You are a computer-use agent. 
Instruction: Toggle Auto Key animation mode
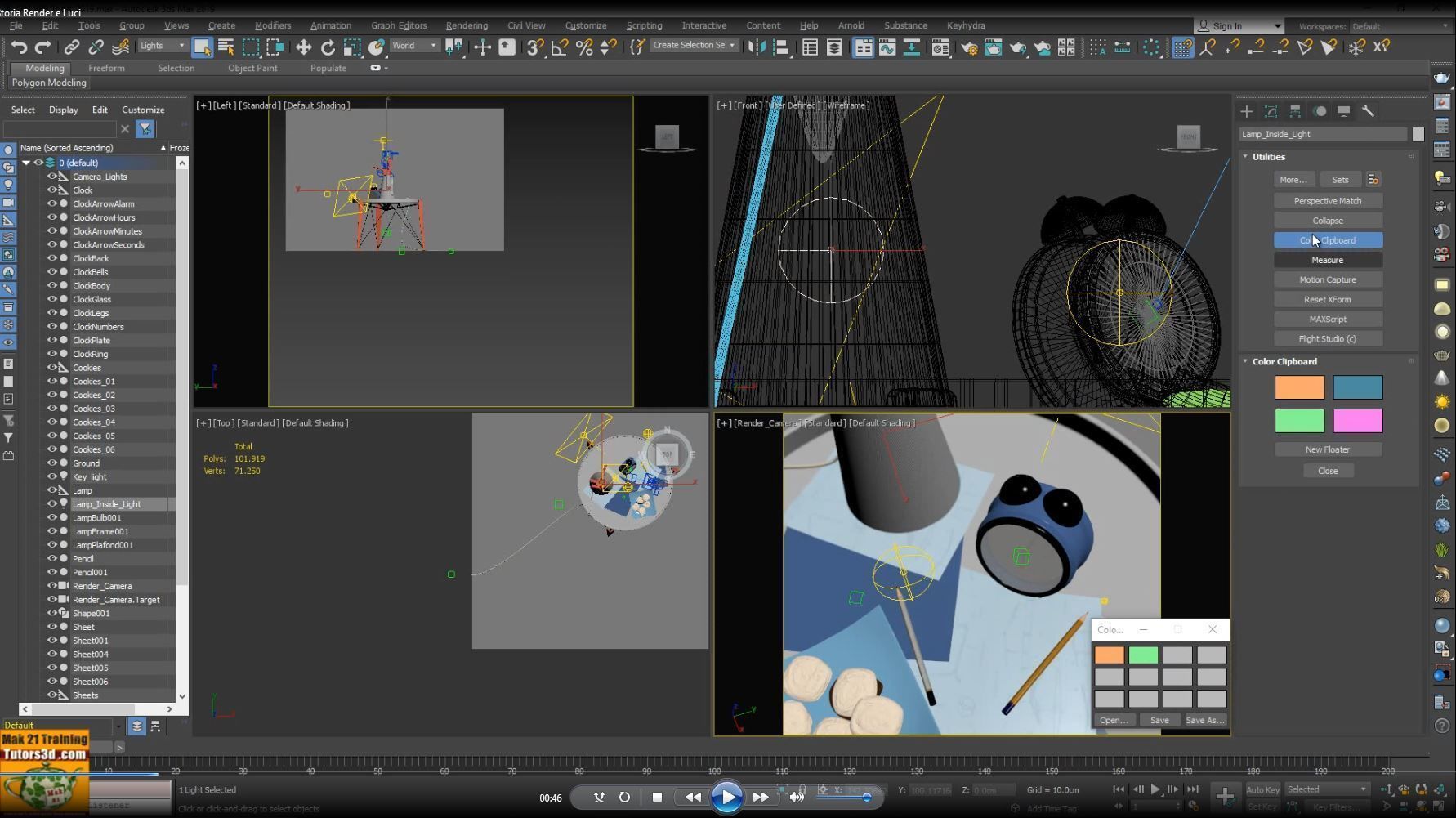[x=1262, y=789]
